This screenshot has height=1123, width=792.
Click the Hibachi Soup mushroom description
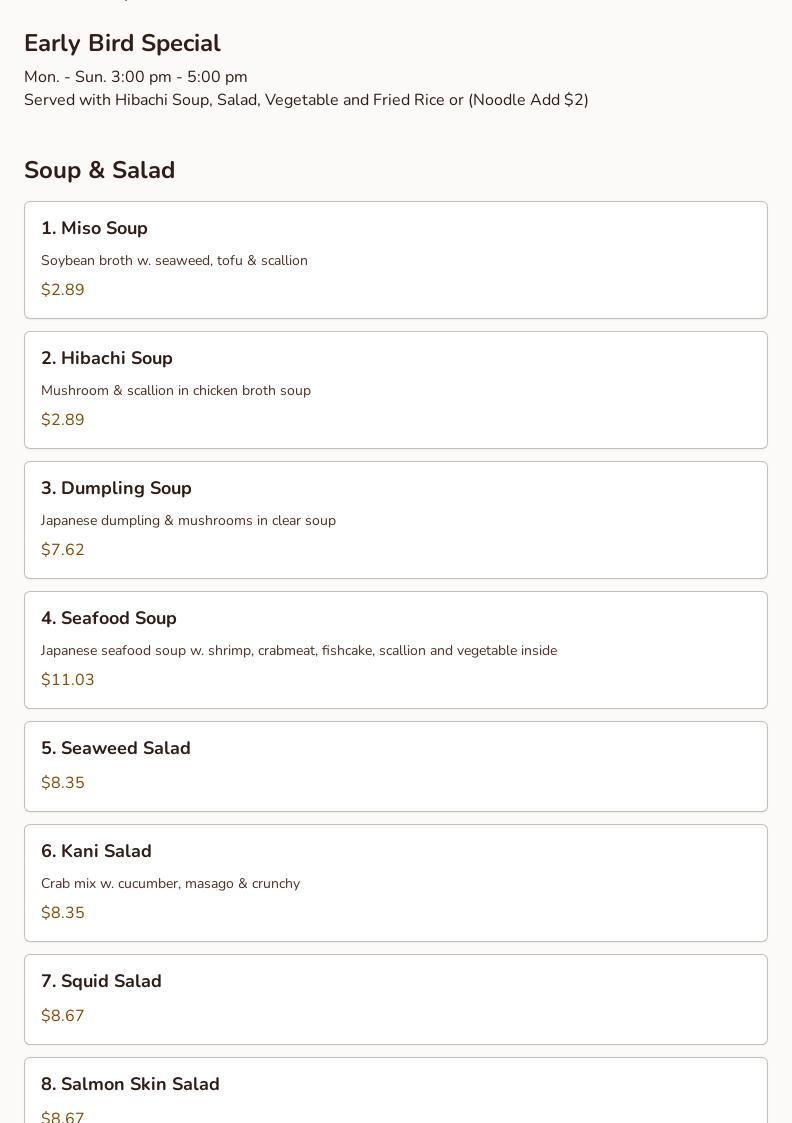click(176, 391)
